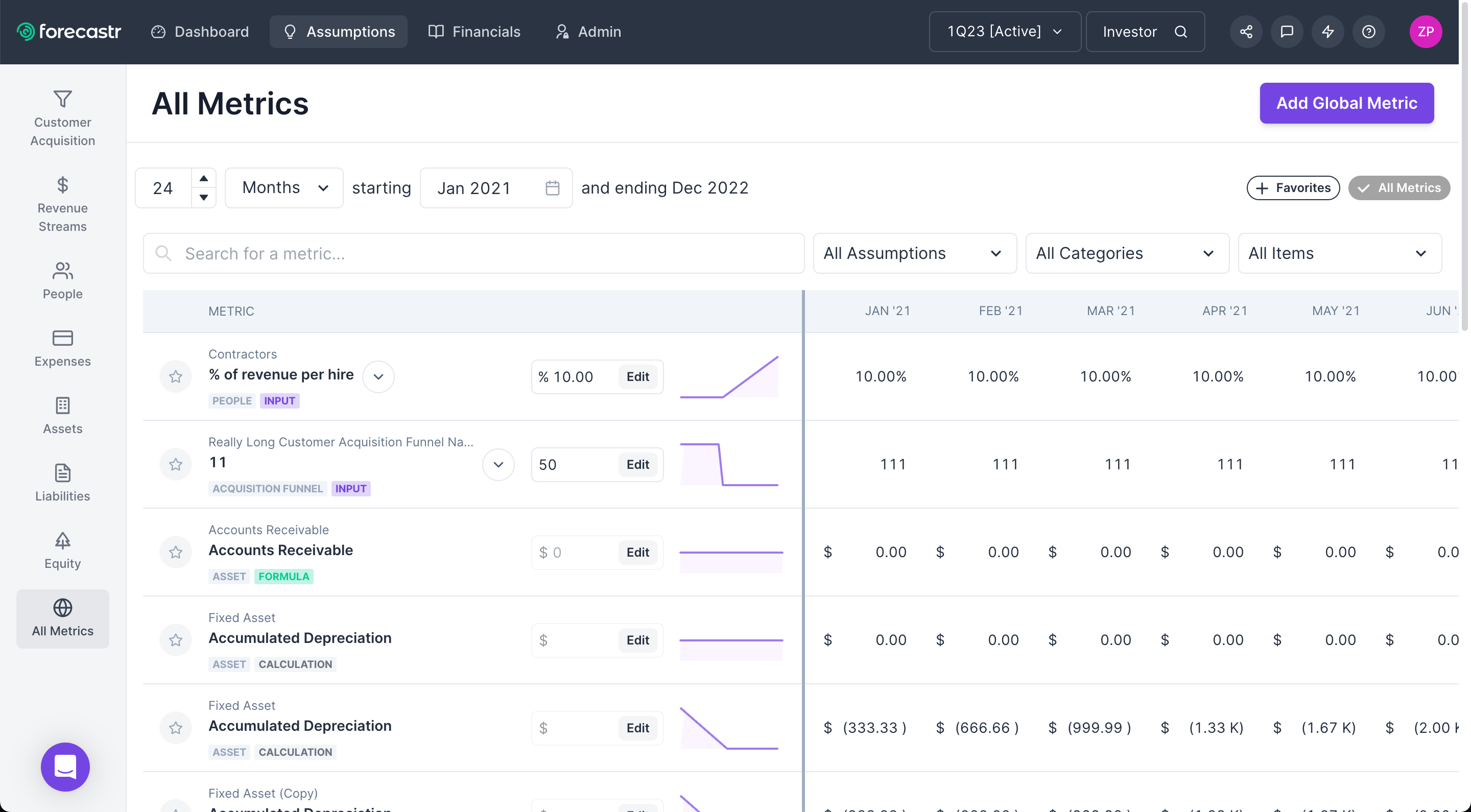This screenshot has height=812, width=1471.
Task: Go to Assumptions tab
Action: click(x=339, y=31)
